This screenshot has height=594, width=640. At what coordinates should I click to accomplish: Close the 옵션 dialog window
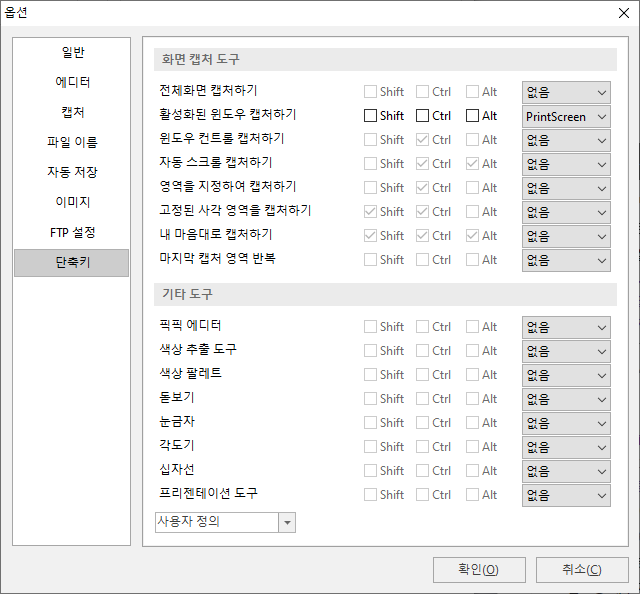[624, 13]
